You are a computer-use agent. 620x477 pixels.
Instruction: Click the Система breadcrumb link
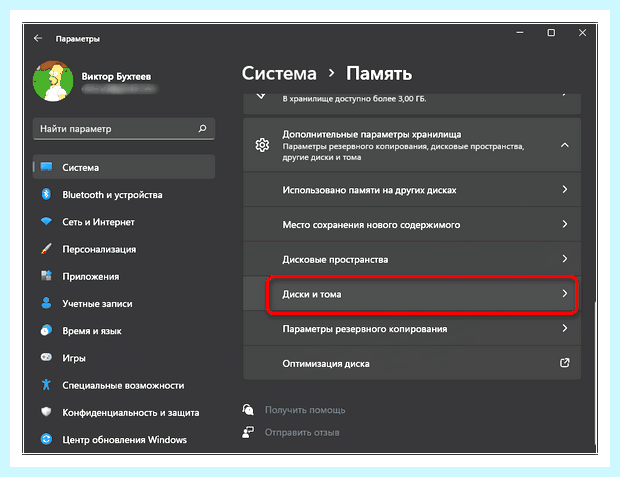(279, 74)
